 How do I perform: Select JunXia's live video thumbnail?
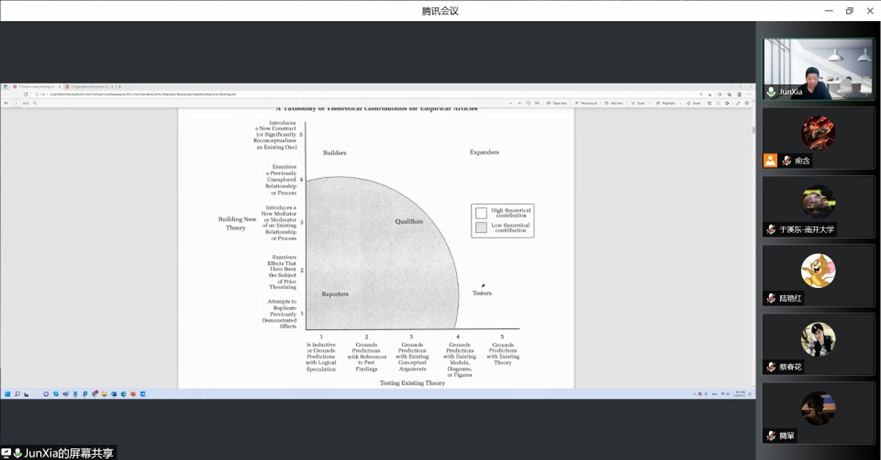(818, 69)
